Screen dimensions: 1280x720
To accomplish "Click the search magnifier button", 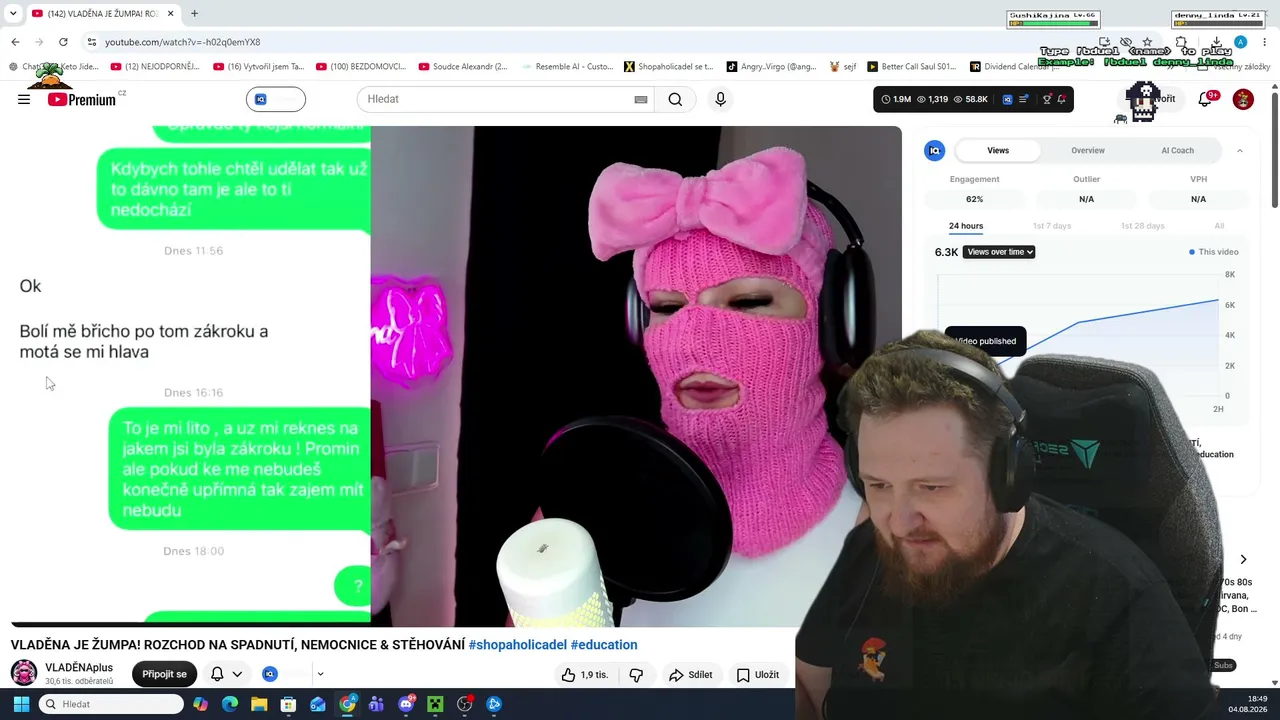I will point(675,99).
